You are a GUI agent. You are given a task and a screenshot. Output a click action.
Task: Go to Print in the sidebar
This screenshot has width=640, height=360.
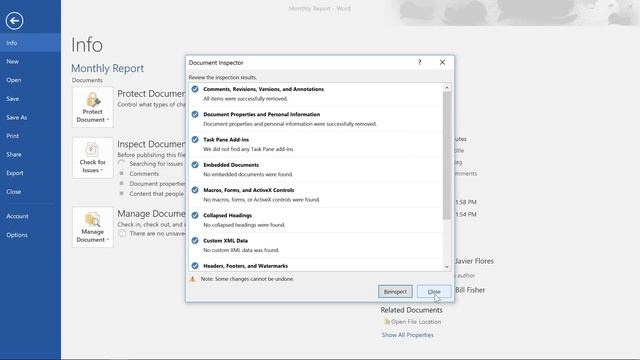click(x=30, y=136)
